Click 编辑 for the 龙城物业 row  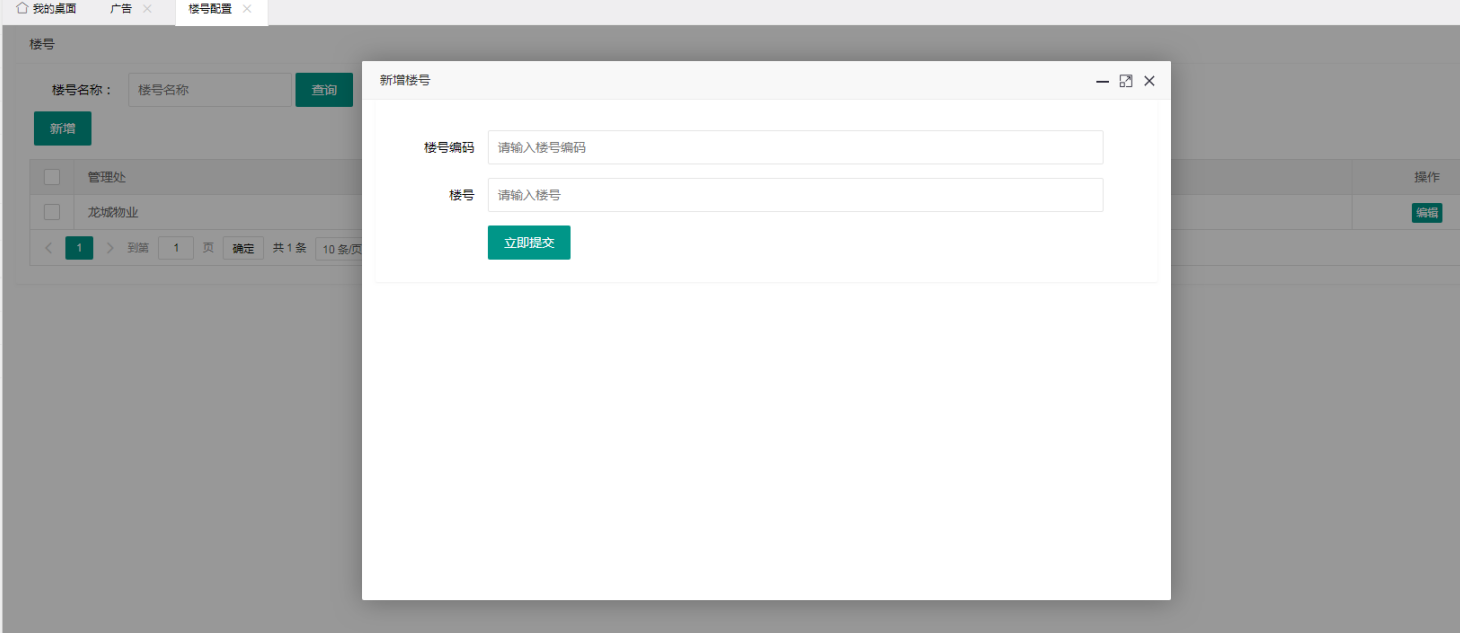(x=1426, y=212)
